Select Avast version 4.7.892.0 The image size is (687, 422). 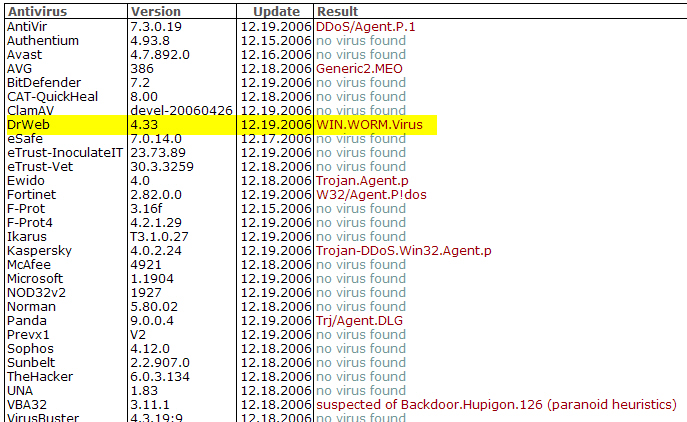point(160,55)
